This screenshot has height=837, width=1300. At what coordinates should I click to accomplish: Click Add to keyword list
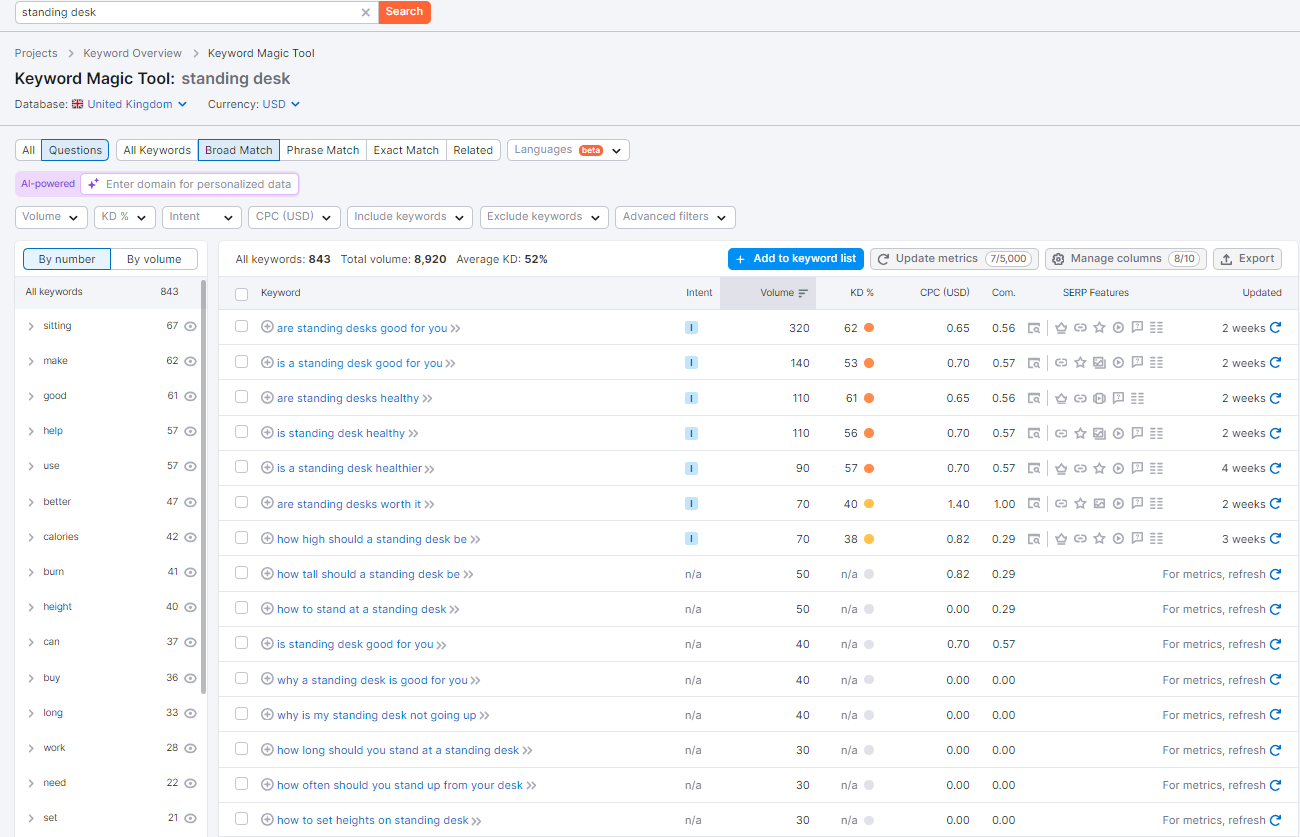[795, 259]
